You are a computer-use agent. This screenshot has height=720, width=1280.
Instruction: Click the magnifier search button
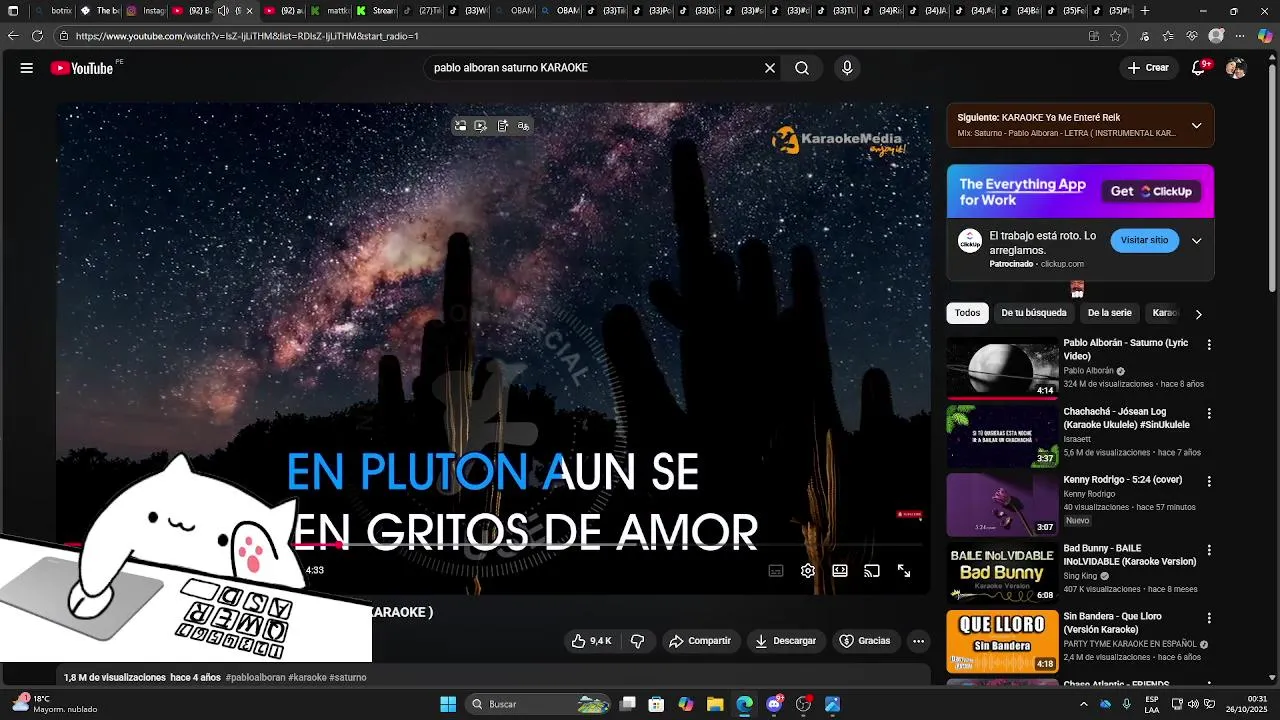[x=802, y=68]
